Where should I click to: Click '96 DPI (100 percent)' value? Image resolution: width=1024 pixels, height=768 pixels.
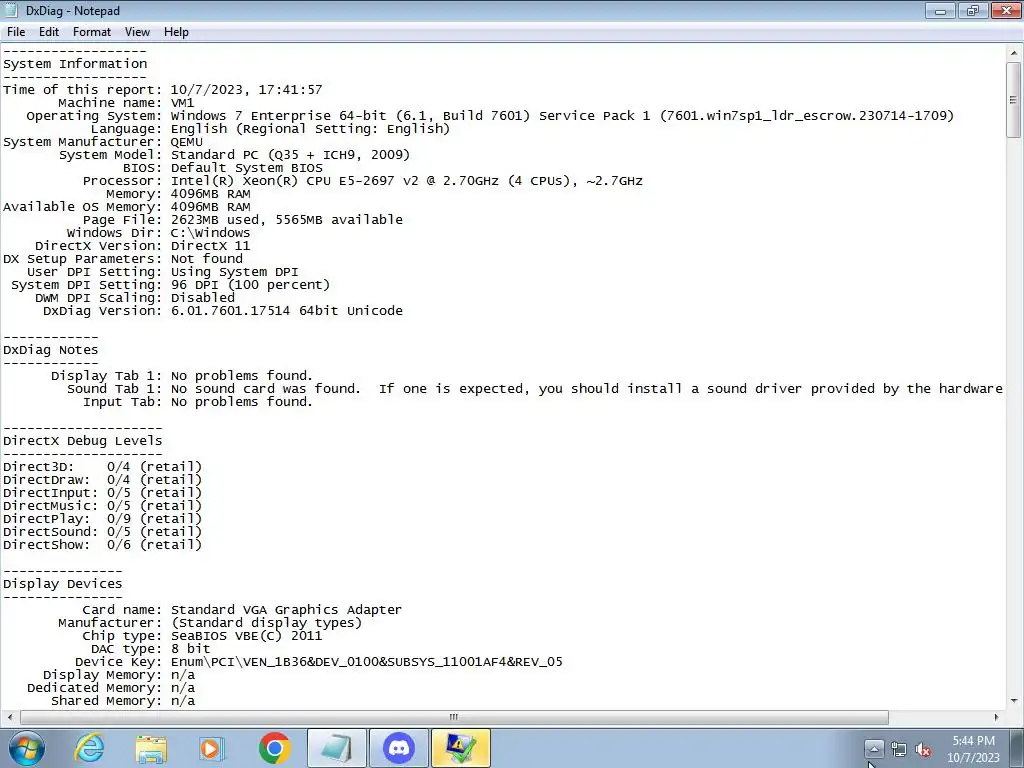(250, 285)
